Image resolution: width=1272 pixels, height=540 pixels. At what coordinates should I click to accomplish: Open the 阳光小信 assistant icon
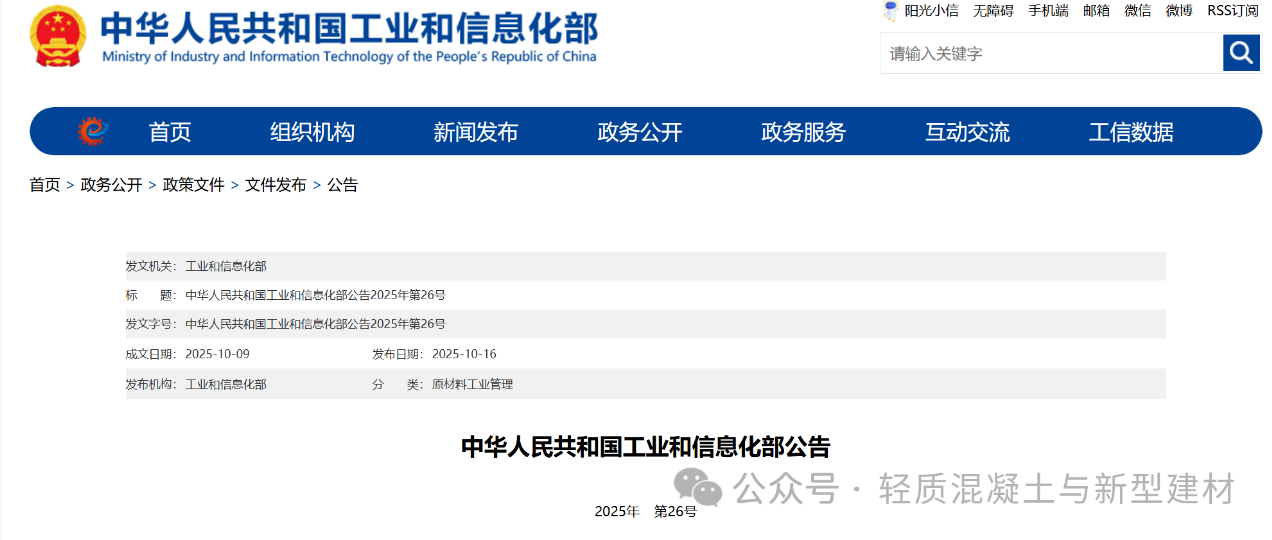(x=890, y=11)
